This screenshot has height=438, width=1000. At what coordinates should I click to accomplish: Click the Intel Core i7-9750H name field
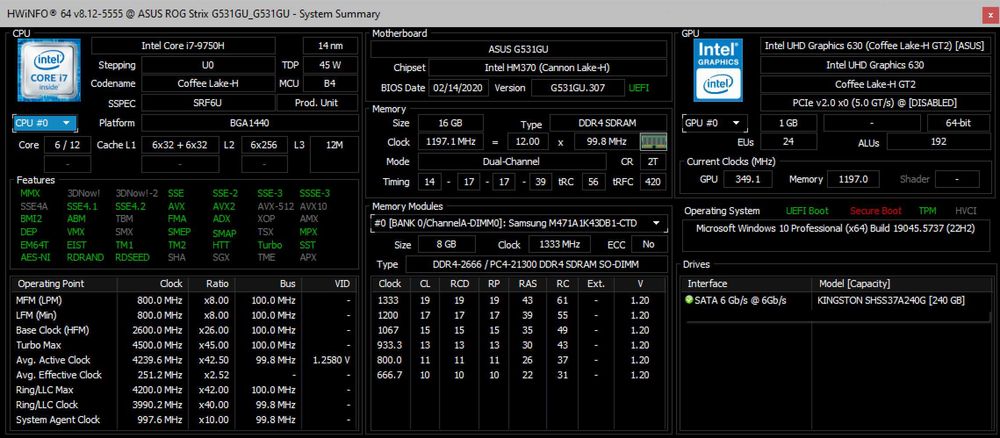tap(184, 46)
